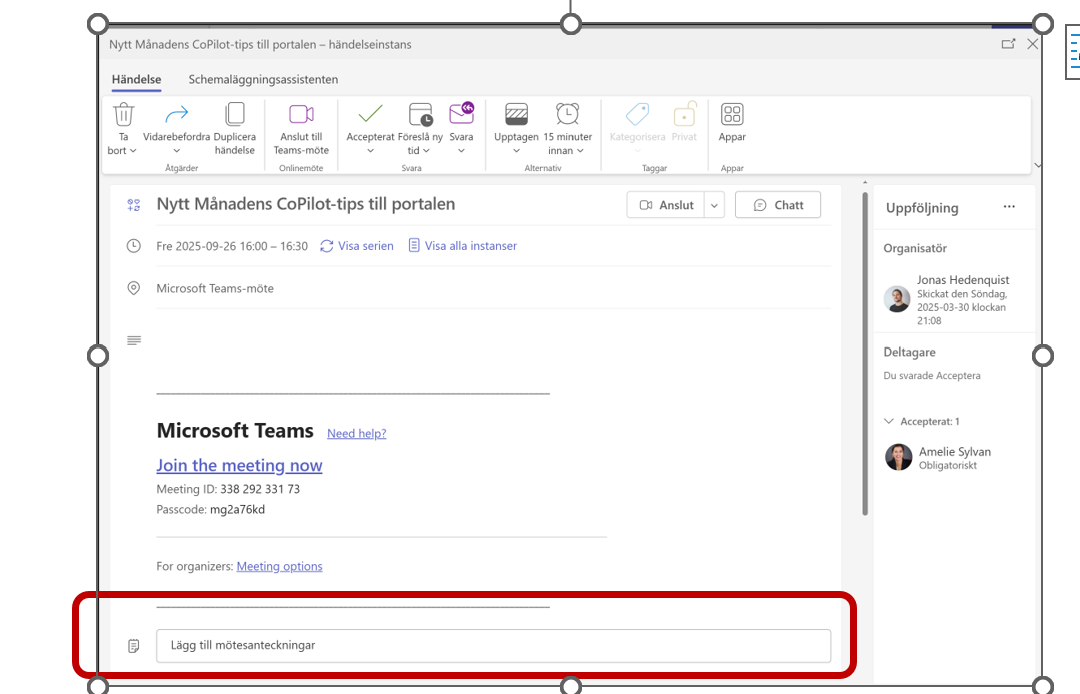The height and width of the screenshot is (694, 1080).
Task: Click the clock icon next to meeting date
Action: 134,246
